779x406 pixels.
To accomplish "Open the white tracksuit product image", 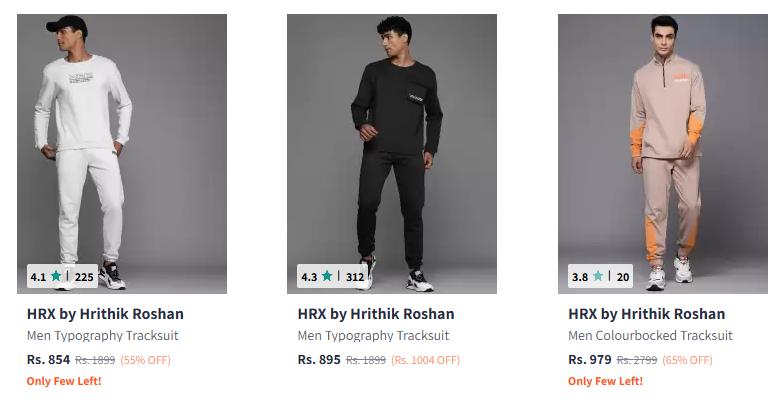I will 122,150.
